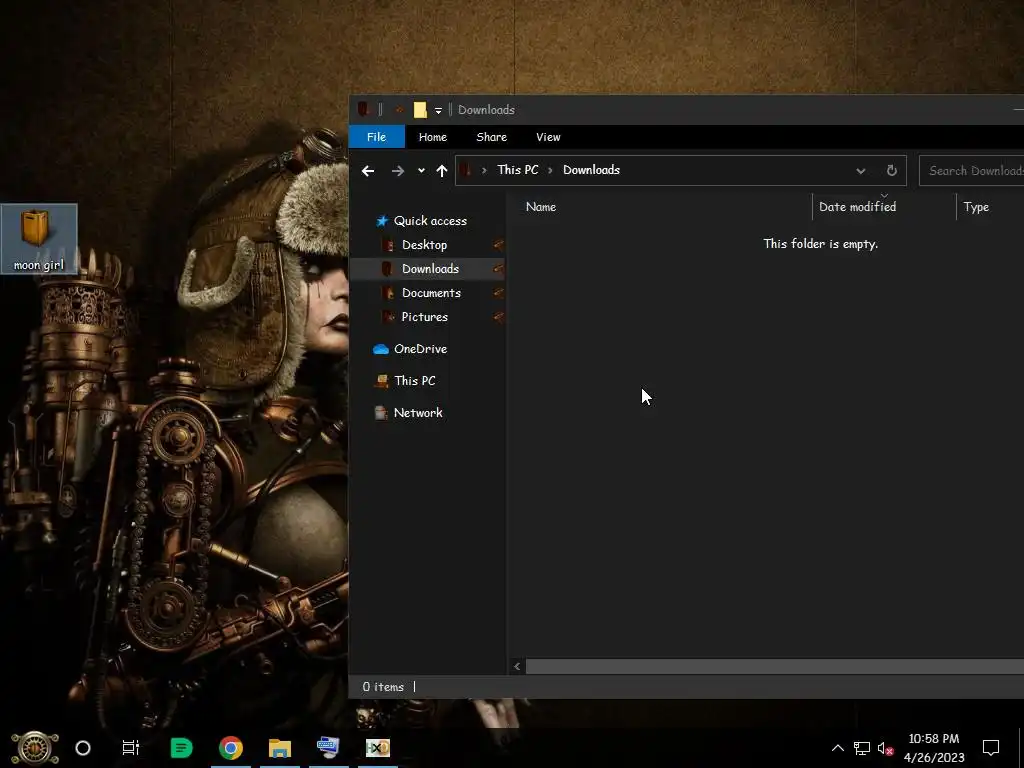Image resolution: width=1024 pixels, height=768 pixels.
Task: Select Network in the navigation pane
Action: (418, 413)
